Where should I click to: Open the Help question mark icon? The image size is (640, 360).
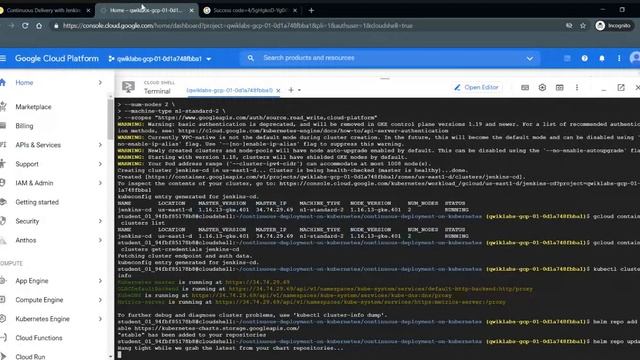(x=584, y=58)
